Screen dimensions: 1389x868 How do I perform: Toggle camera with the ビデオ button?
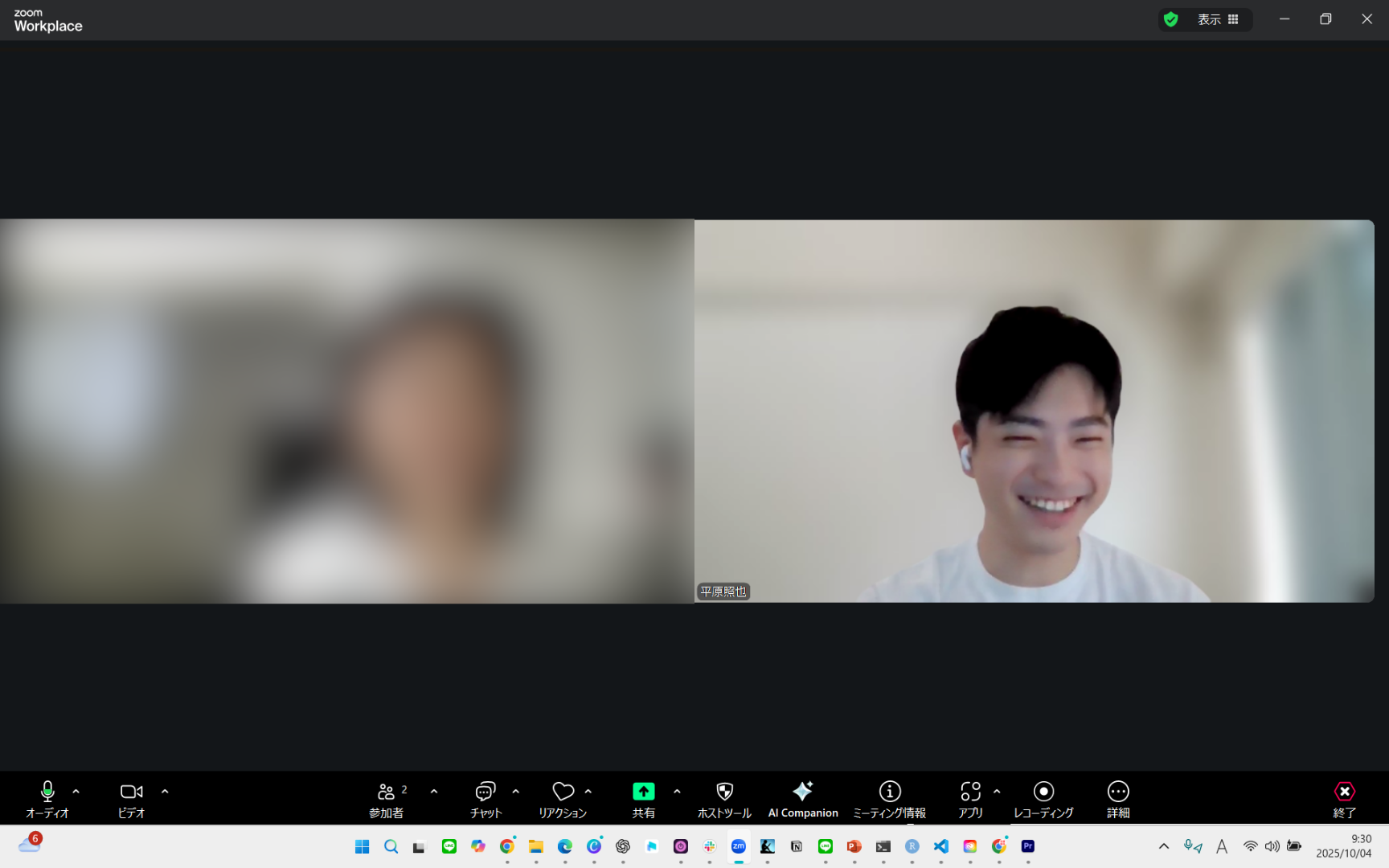(131, 799)
